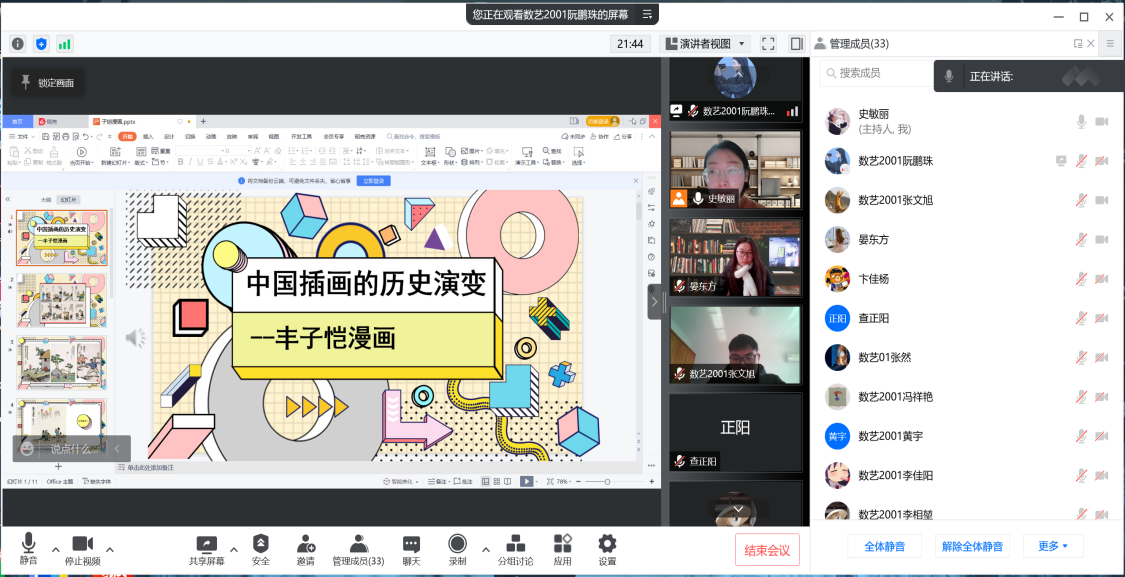
Task: Open the 聊天 chat panel
Action: pos(411,550)
